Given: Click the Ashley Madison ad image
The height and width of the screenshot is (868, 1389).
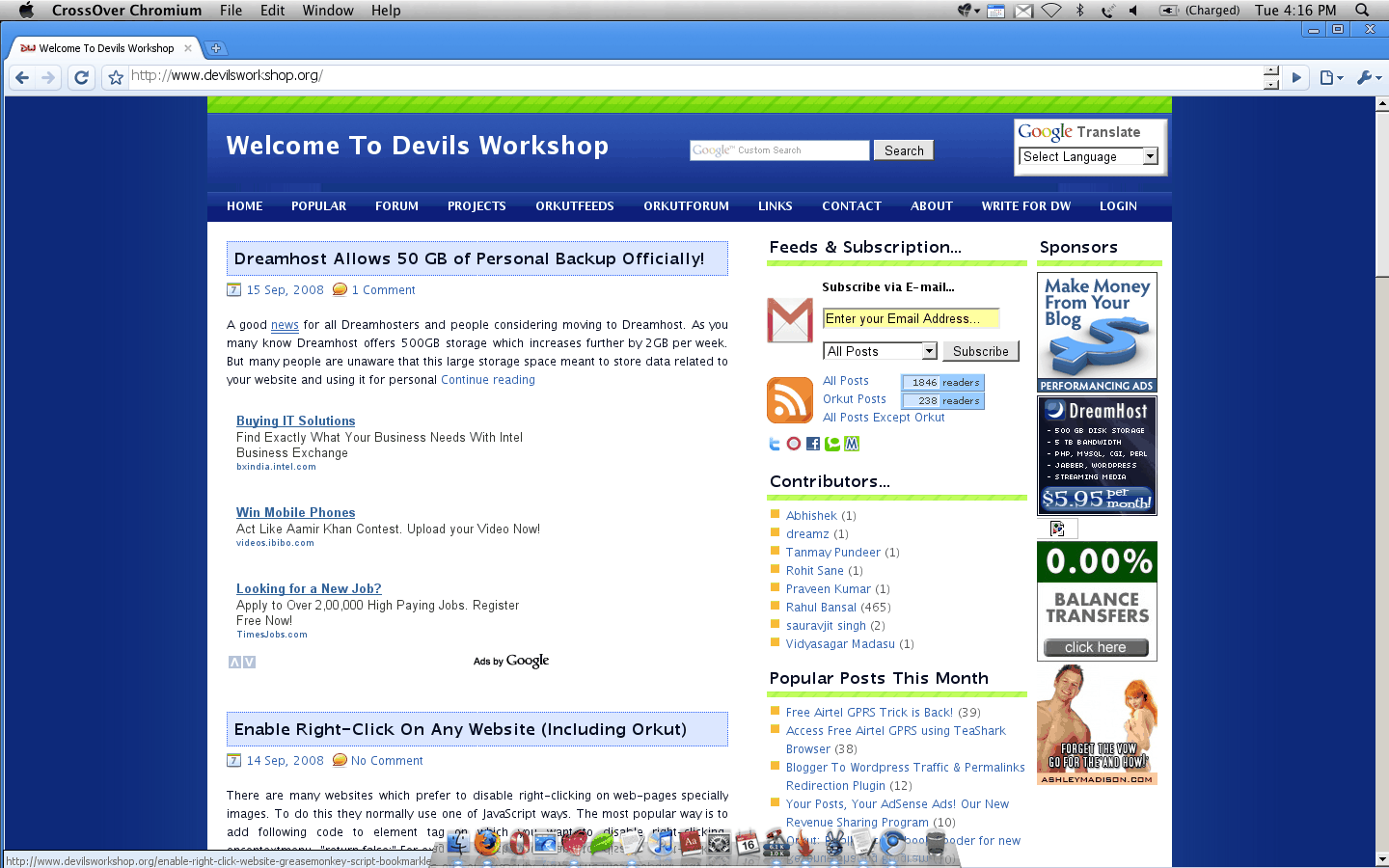Looking at the screenshot, I should [x=1097, y=724].
